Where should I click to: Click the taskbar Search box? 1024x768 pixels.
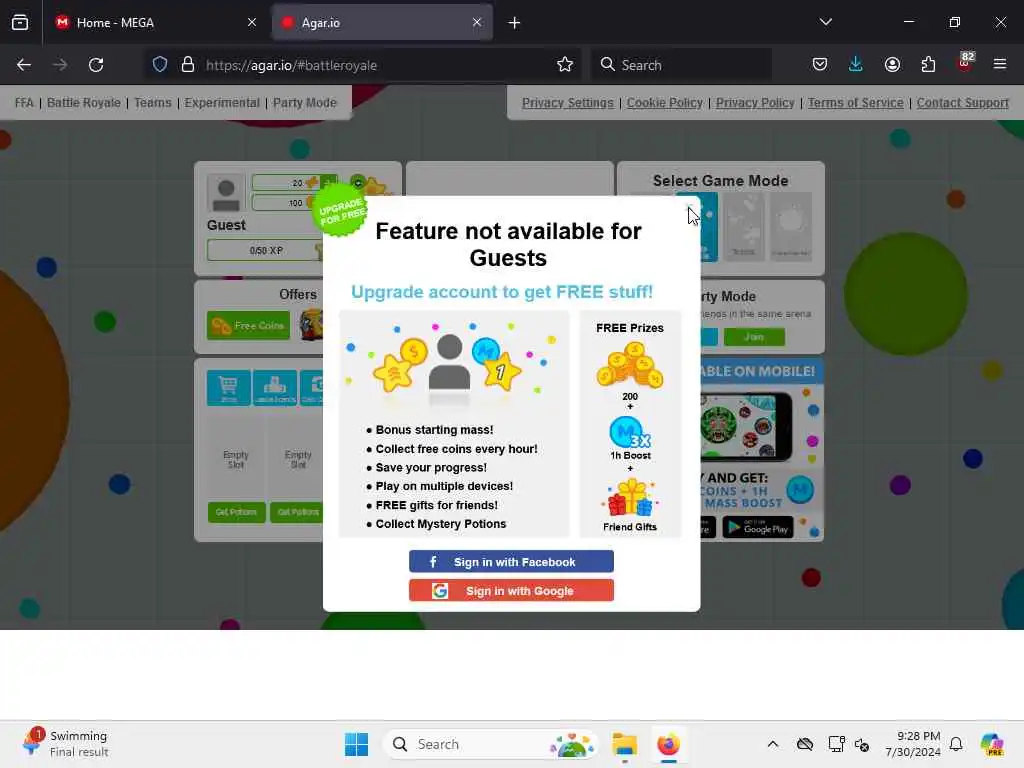(x=491, y=744)
